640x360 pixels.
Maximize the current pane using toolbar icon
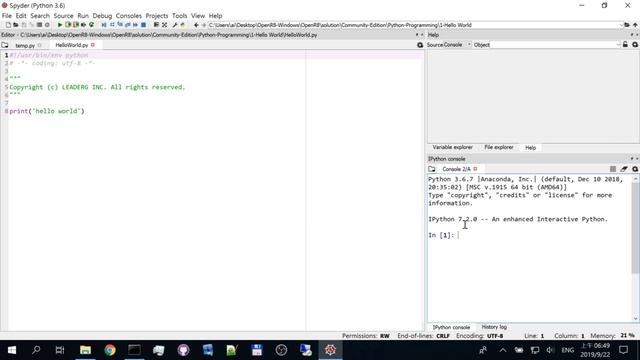[156, 25]
